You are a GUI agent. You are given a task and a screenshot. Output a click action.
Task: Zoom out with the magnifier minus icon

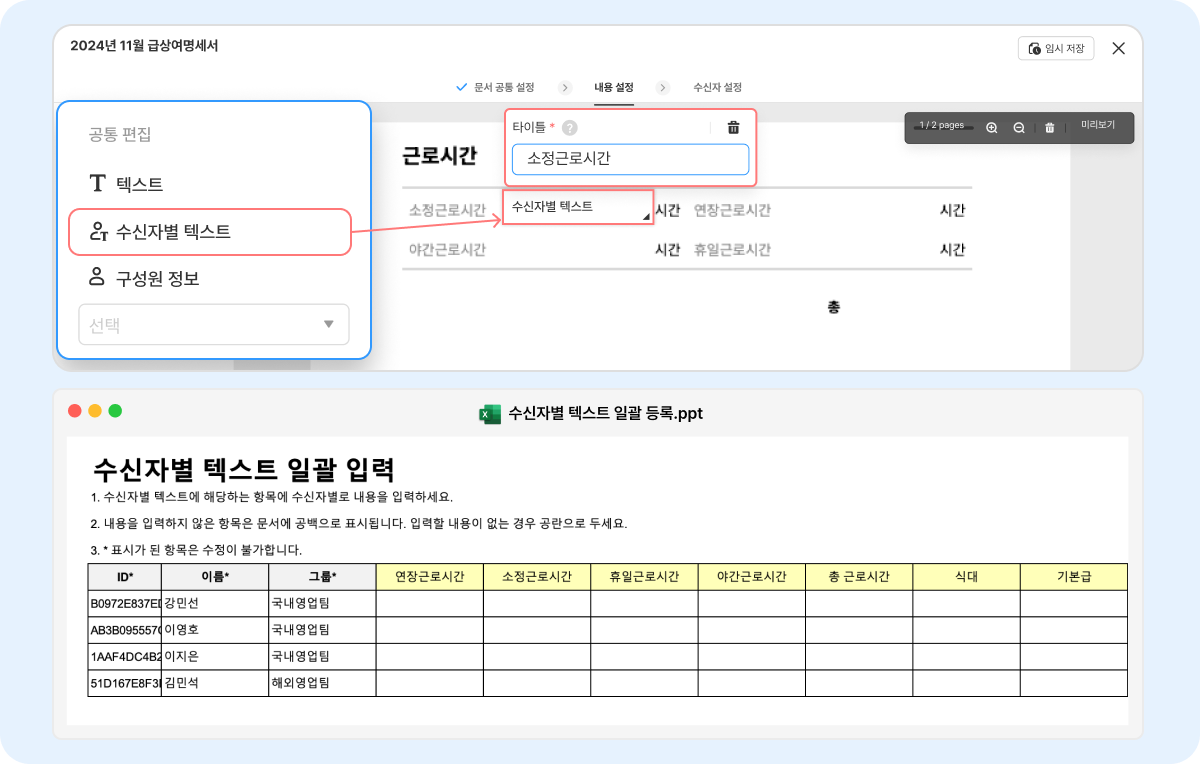point(1018,128)
